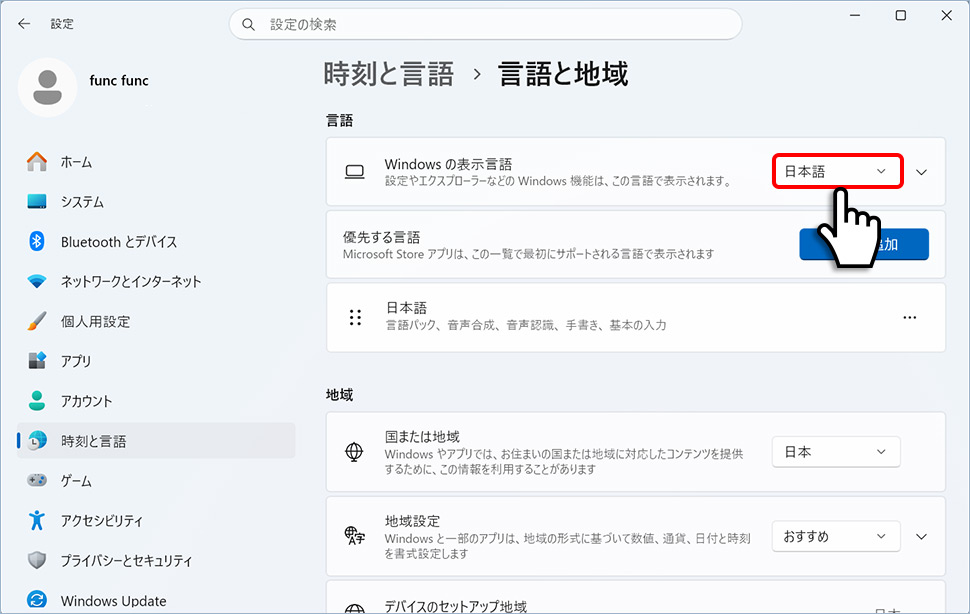Click the Bluetooth icon in sidebar
Image resolution: width=970 pixels, height=614 pixels.
coord(37,241)
